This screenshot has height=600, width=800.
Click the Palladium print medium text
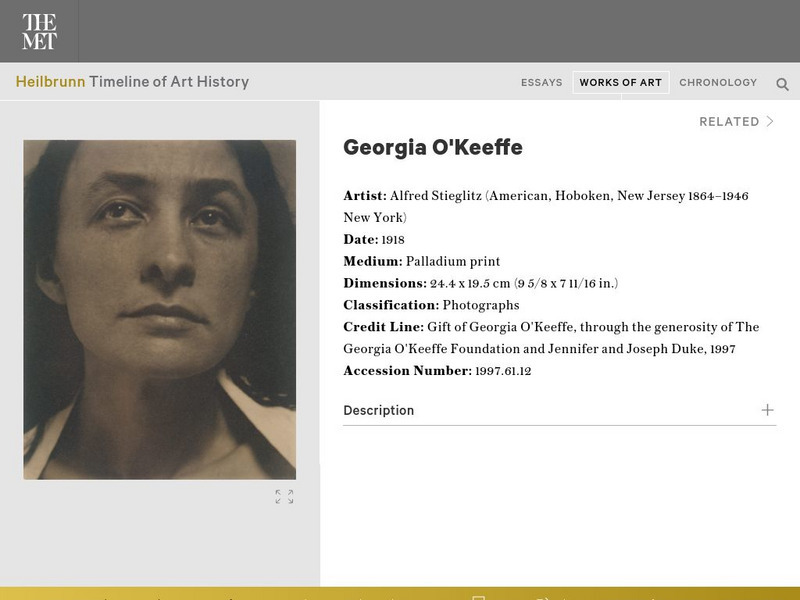coord(453,262)
